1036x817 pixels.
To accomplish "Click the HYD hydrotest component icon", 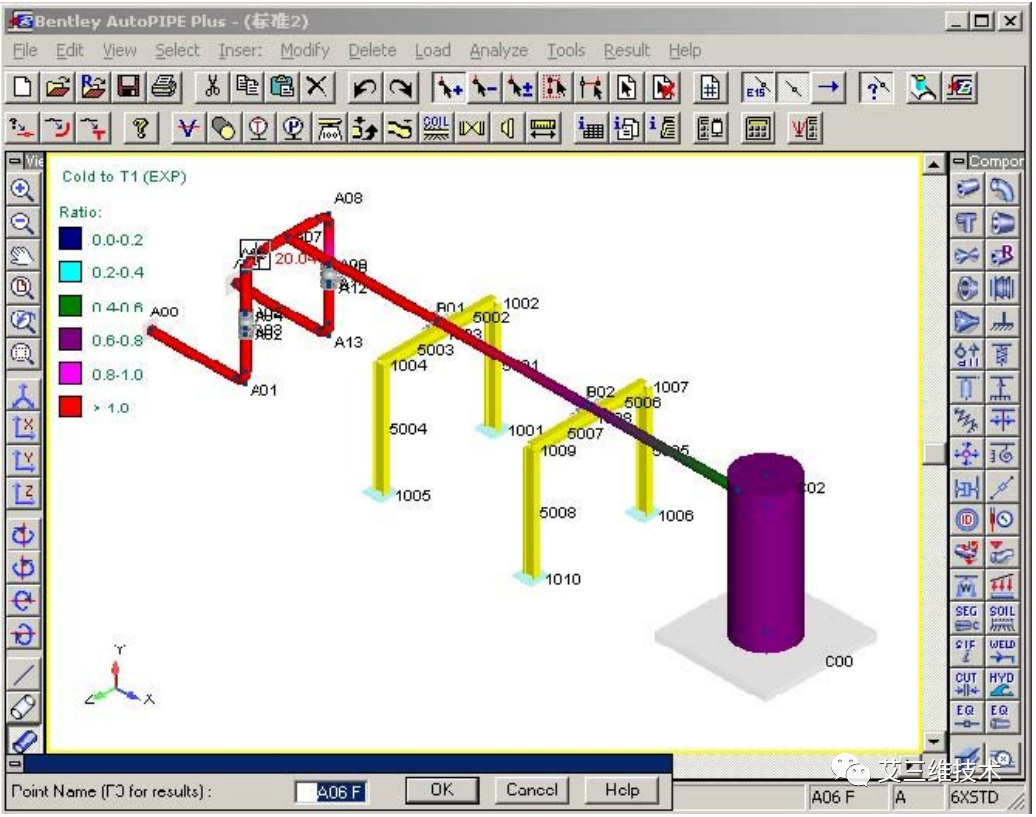I will pos(1001,683).
